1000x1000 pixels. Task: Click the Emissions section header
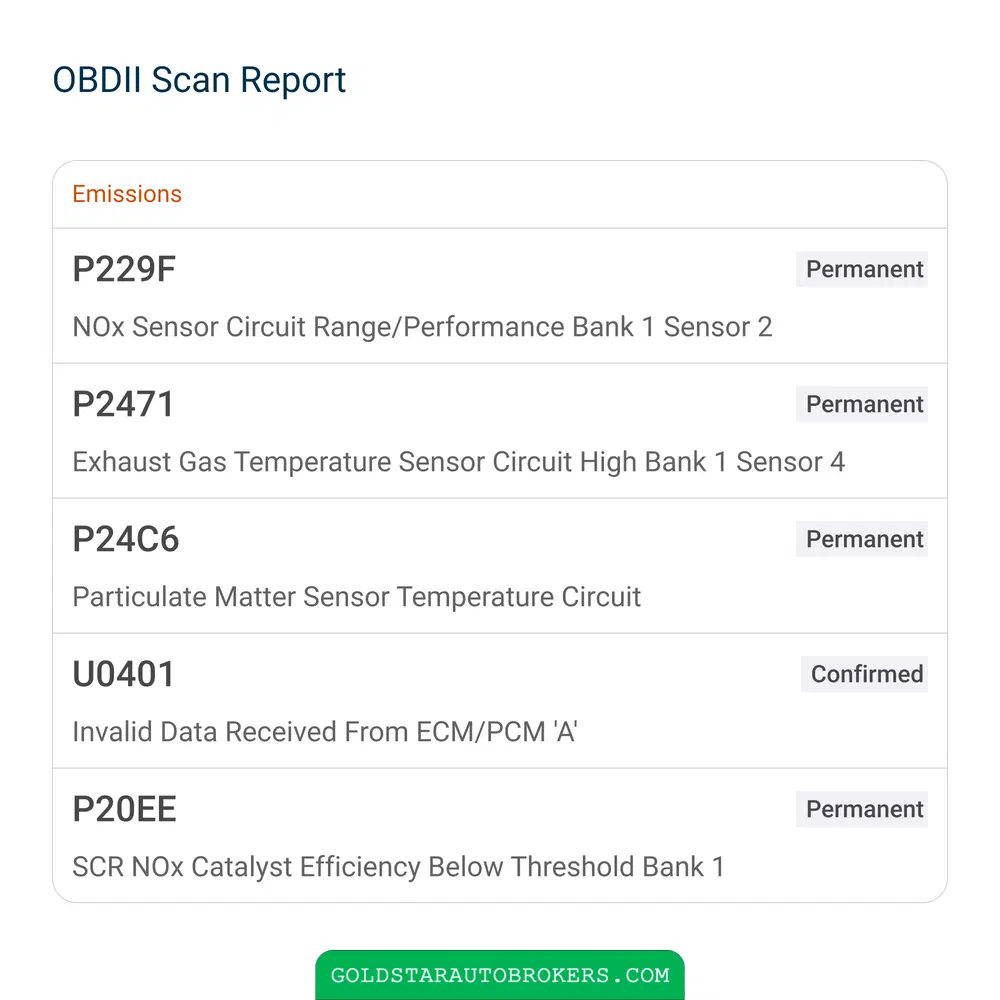click(x=127, y=194)
